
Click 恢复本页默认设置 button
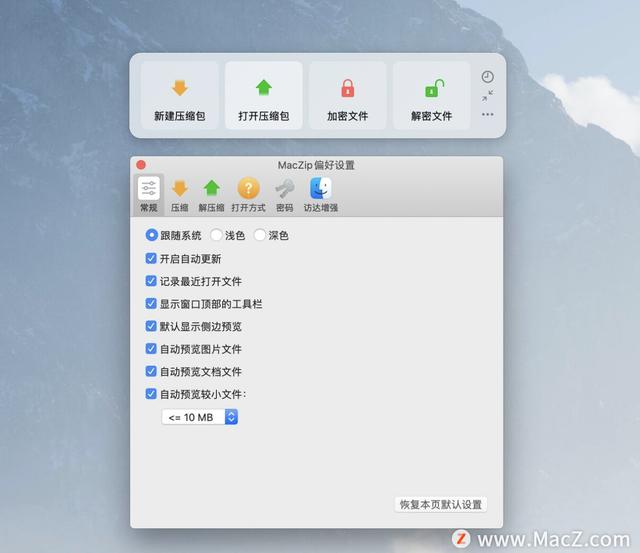pos(441,504)
